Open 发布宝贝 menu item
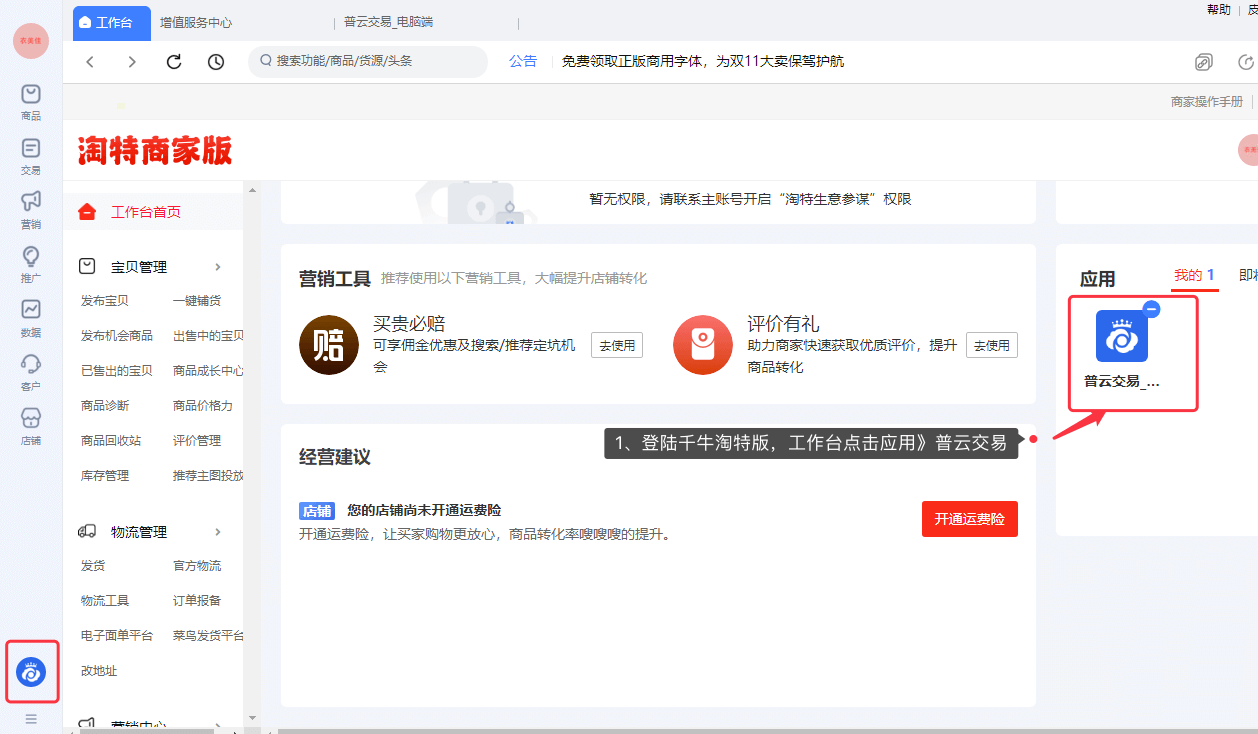Screen dimensions: 1258x734 click(x=105, y=301)
